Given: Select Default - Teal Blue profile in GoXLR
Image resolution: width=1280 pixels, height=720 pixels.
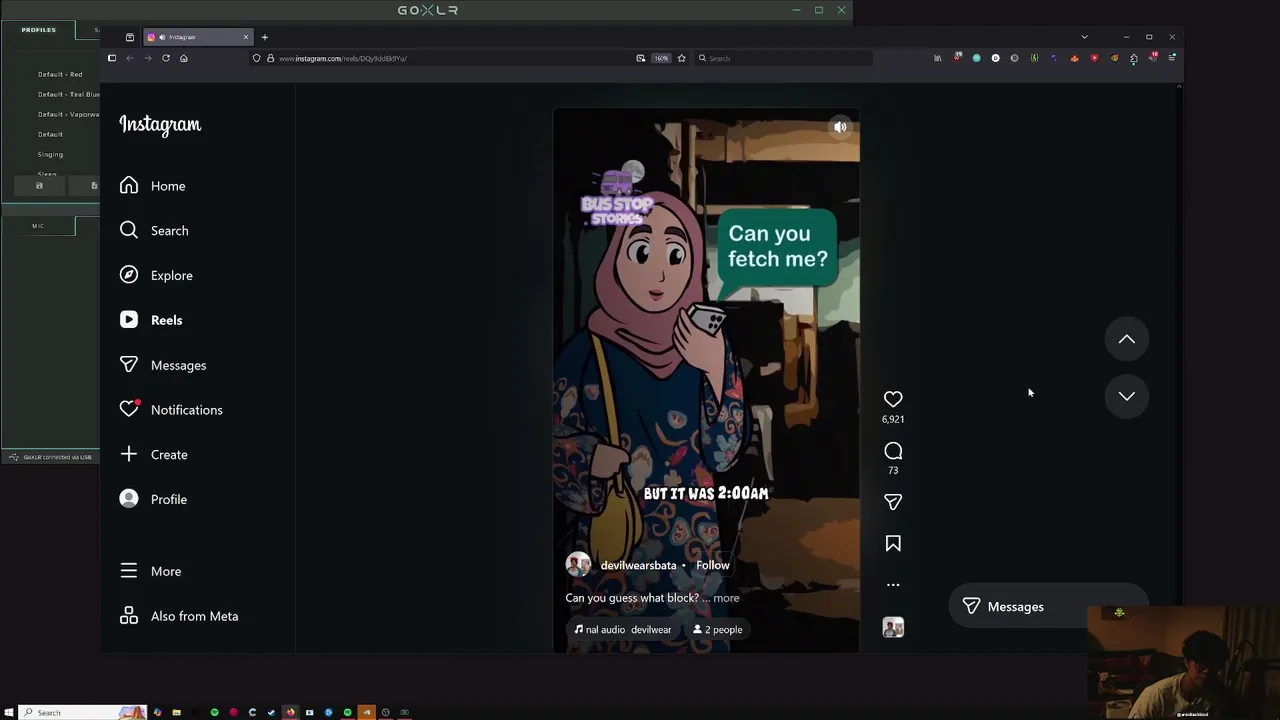Looking at the screenshot, I should (68, 94).
